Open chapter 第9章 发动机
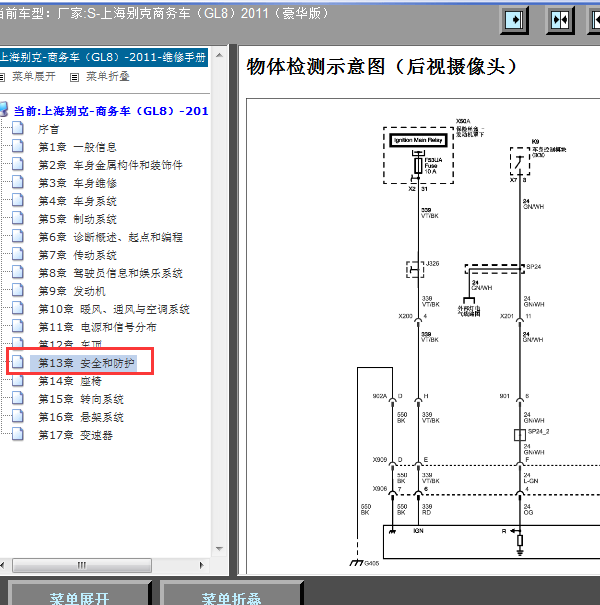 pyautogui.click(x=72, y=291)
